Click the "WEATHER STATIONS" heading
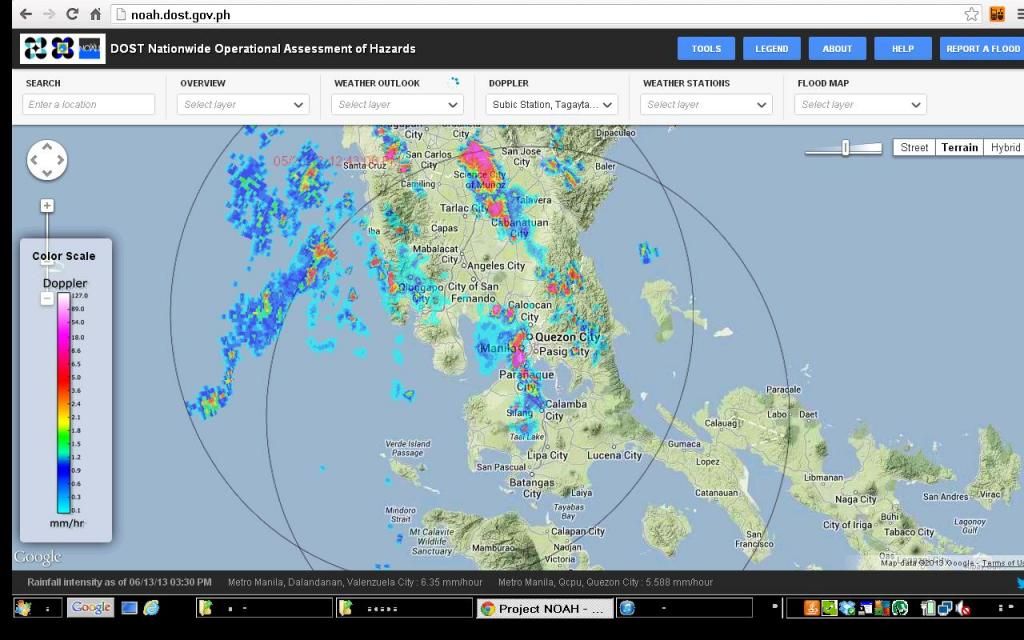This screenshot has width=1024, height=640. tap(686, 83)
